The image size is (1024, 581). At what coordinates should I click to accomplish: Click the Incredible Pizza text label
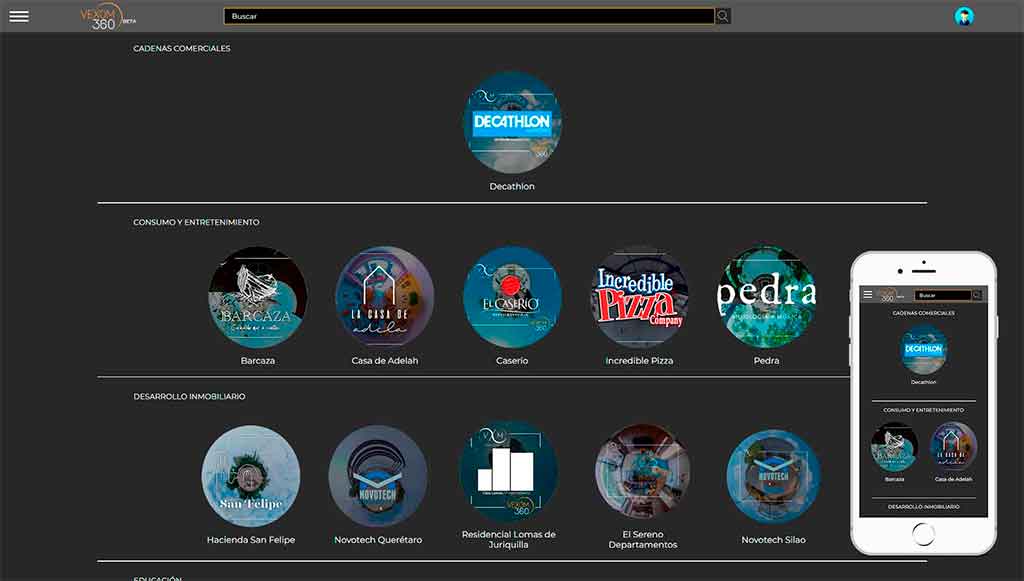pos(640,360)
